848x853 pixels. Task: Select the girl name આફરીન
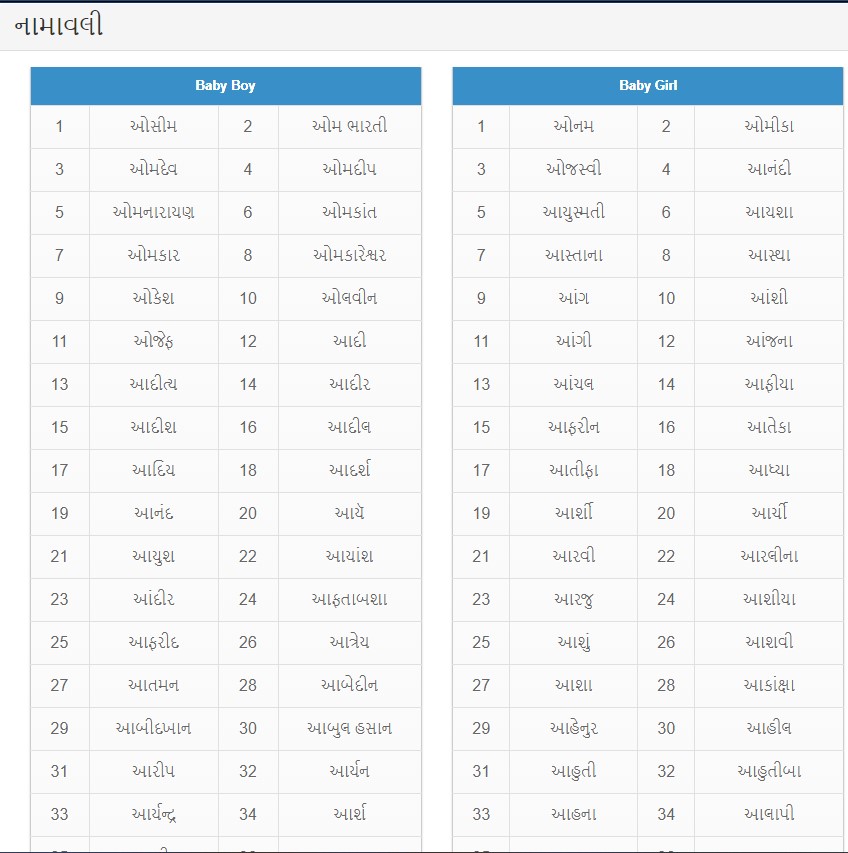[x=573, y=427]
